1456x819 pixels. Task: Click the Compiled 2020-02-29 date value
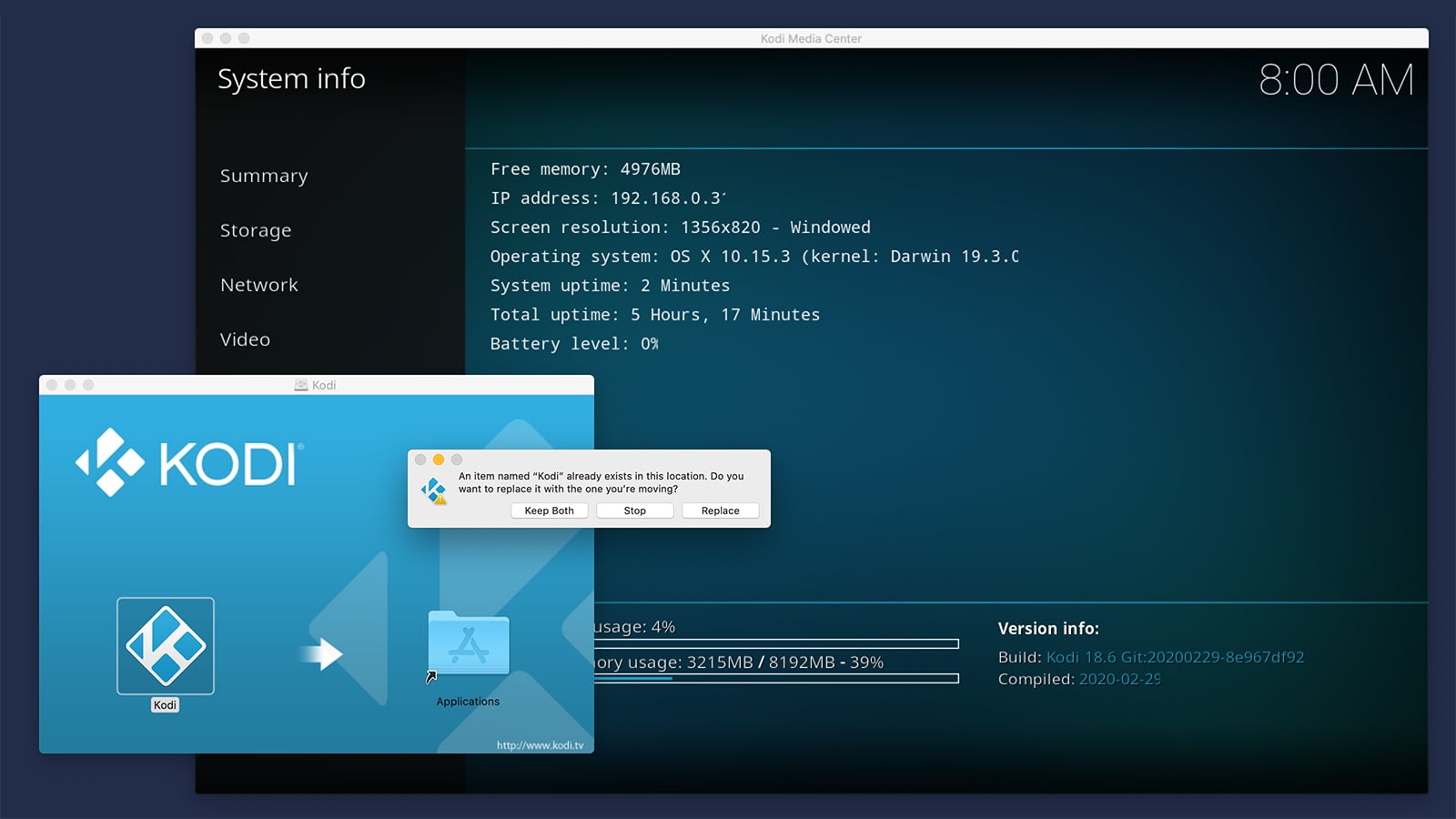click(x=1119, y=679)
